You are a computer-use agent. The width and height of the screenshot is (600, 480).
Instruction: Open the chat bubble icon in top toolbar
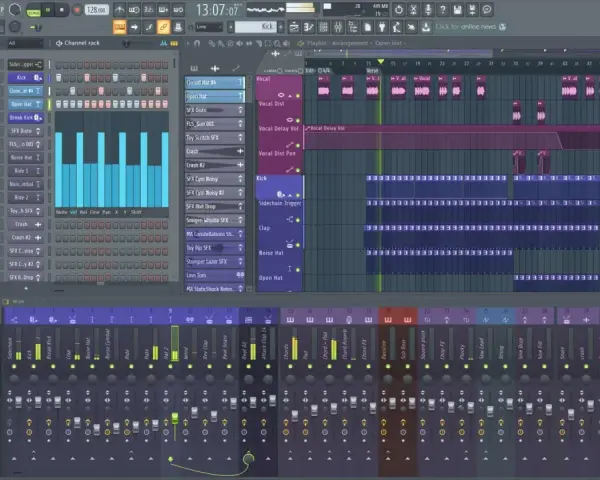point(487,10)
